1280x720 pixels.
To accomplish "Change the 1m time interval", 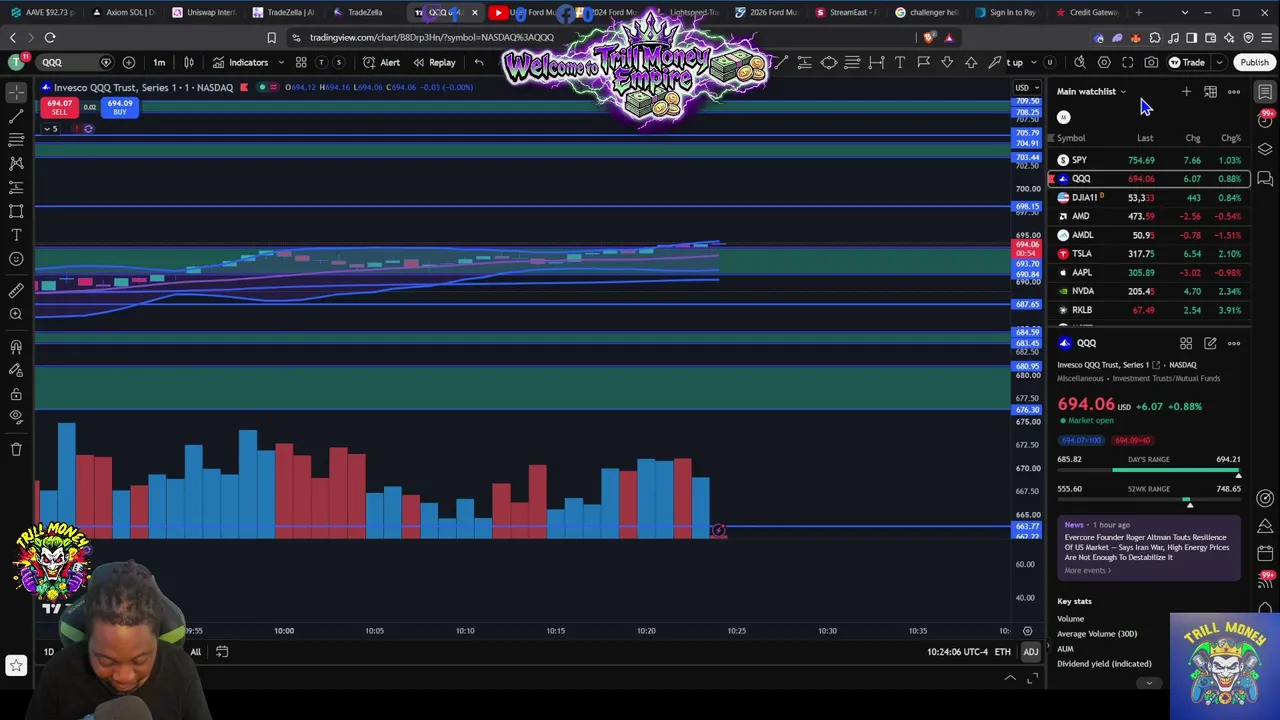I will [159, 62].
